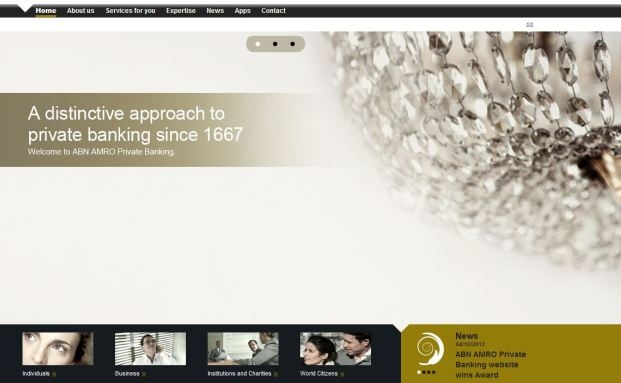Select the first white news pager dot
This screenshot has width=621, height=383.
419,372
